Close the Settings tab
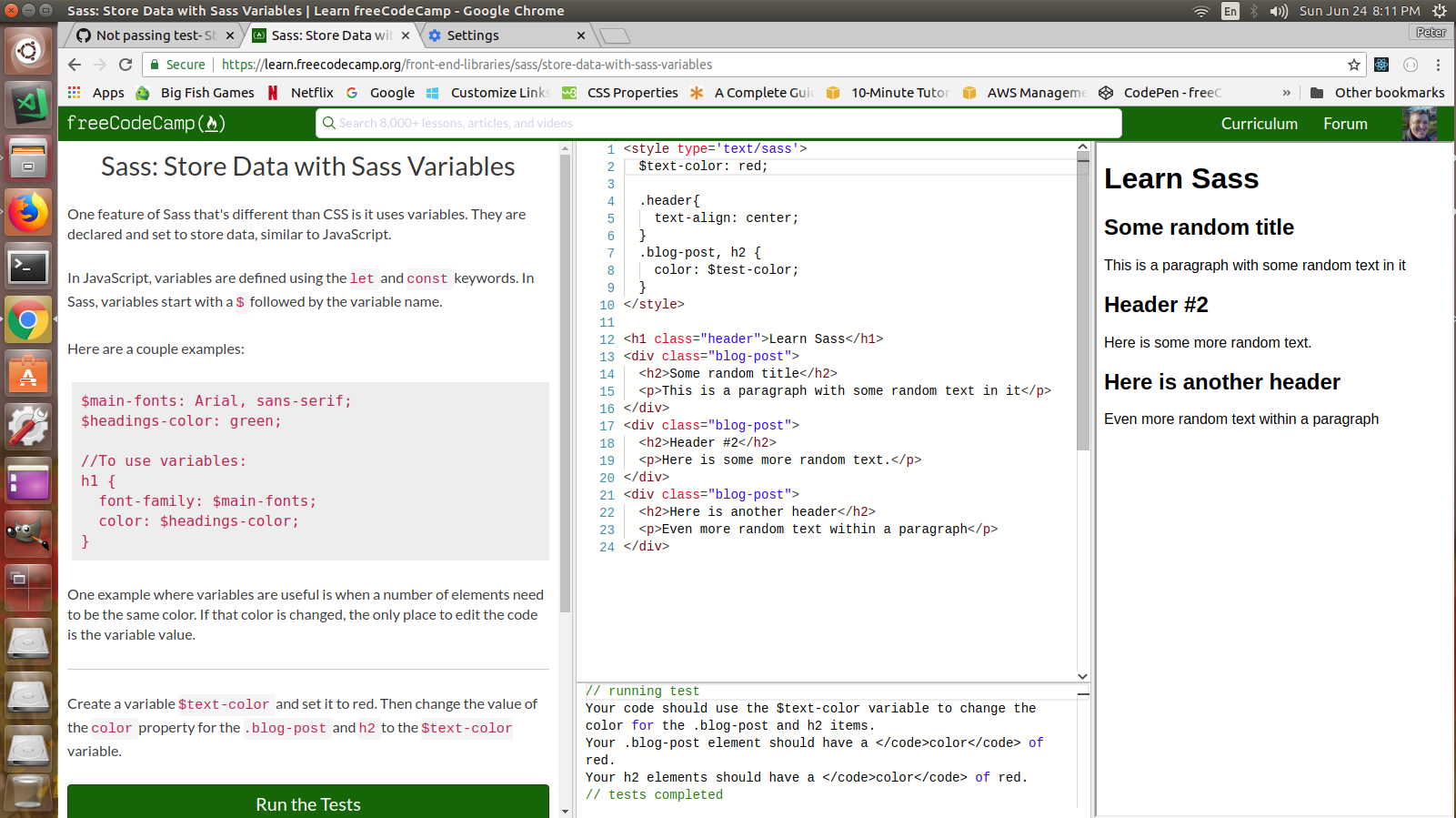The height and width of the screenshot is (818, 1456). click(581, 35)
